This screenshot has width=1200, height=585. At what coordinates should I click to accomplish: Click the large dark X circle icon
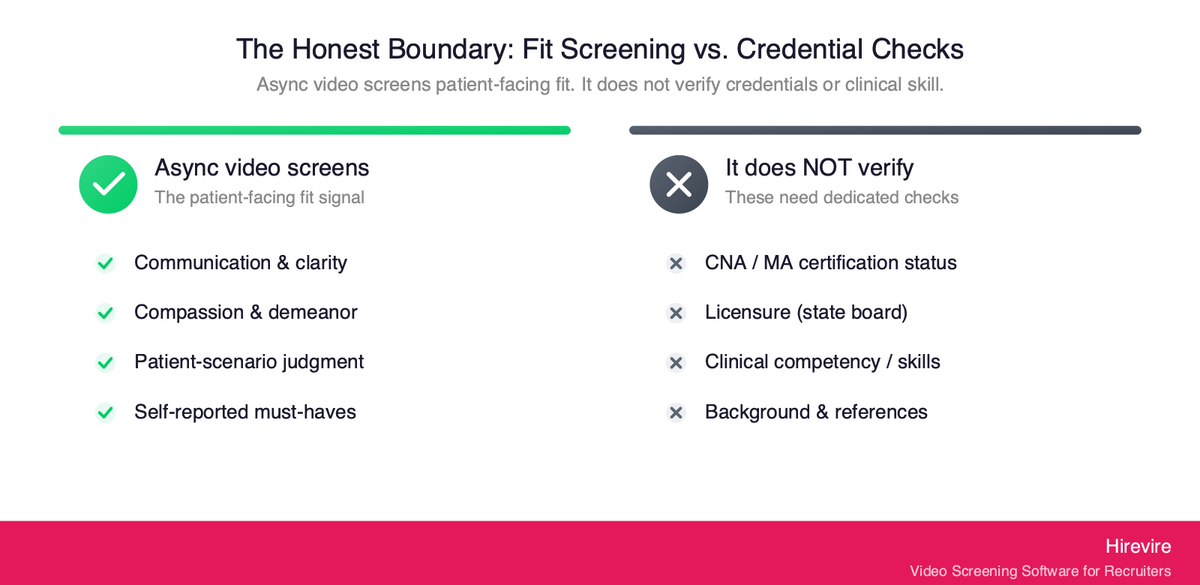click(679, 184)
